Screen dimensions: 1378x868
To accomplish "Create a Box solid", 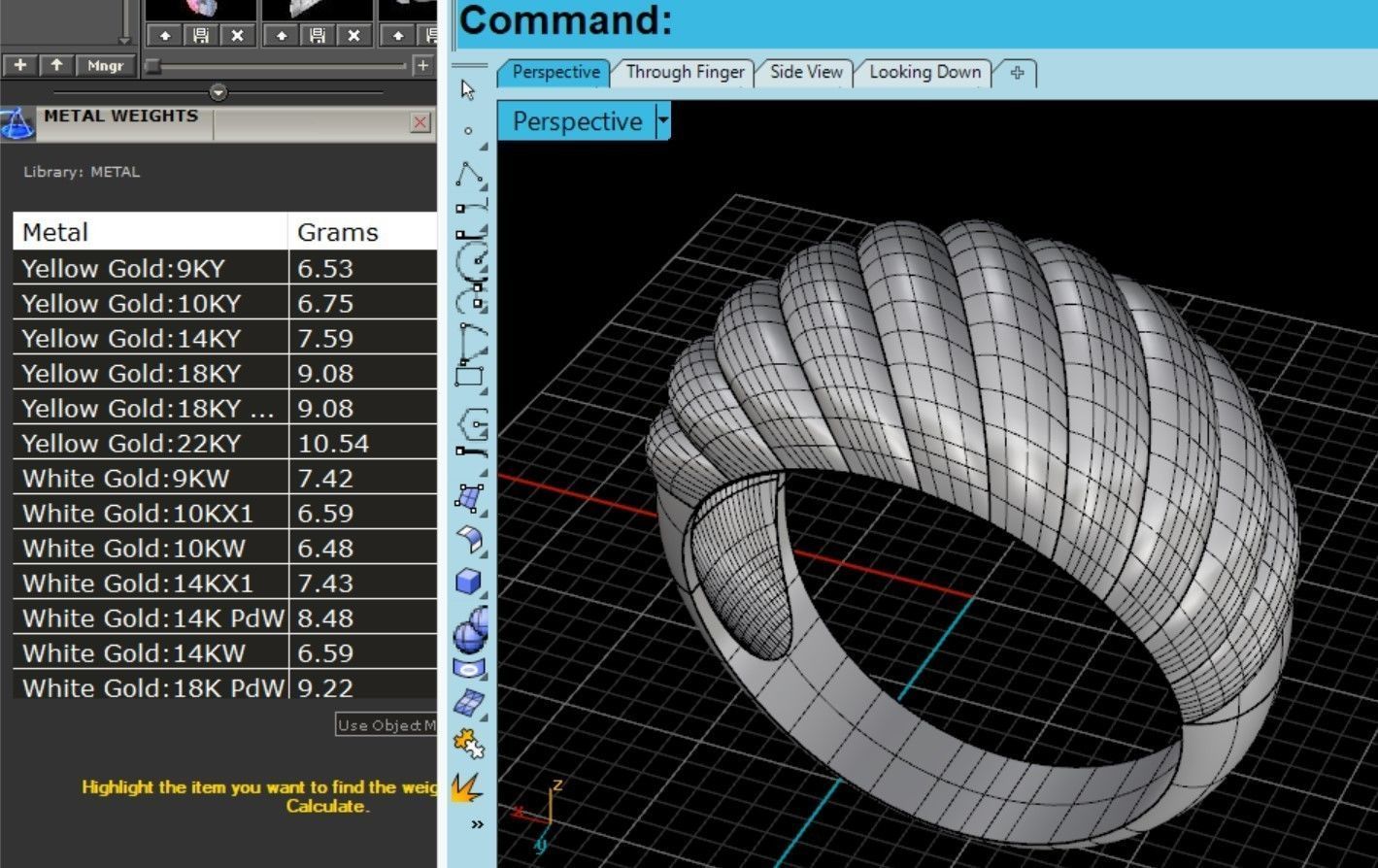I will [x=470, y=581].
